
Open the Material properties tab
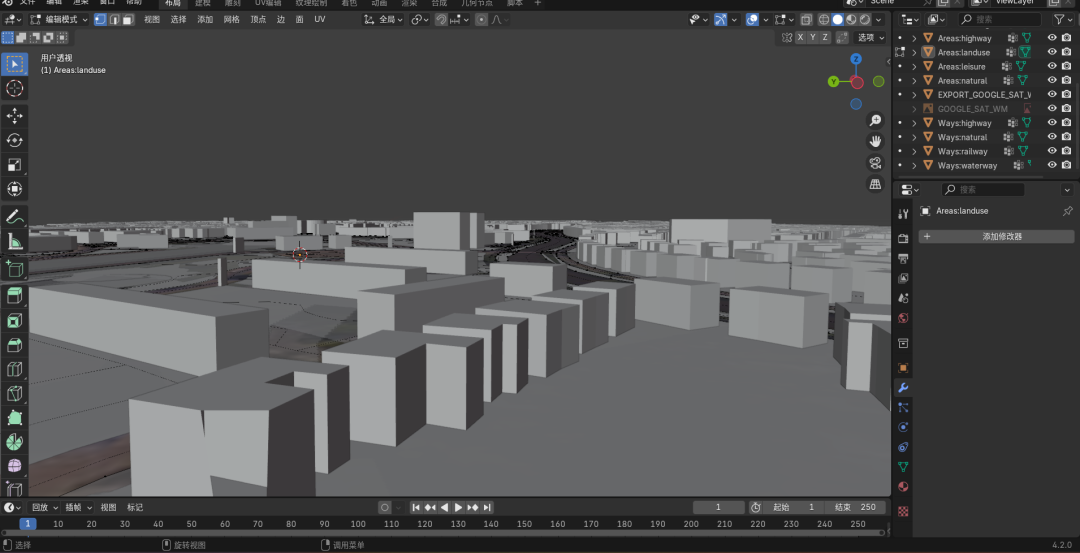coord(904,487)
